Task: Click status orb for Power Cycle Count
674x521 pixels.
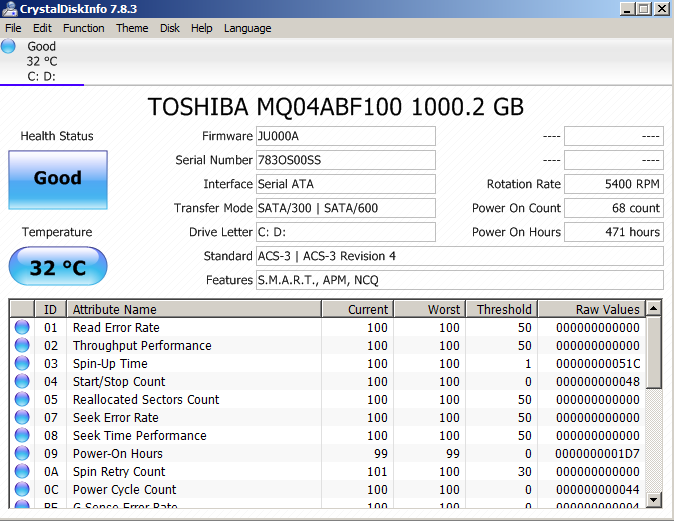Action: (x=22, y=490)
